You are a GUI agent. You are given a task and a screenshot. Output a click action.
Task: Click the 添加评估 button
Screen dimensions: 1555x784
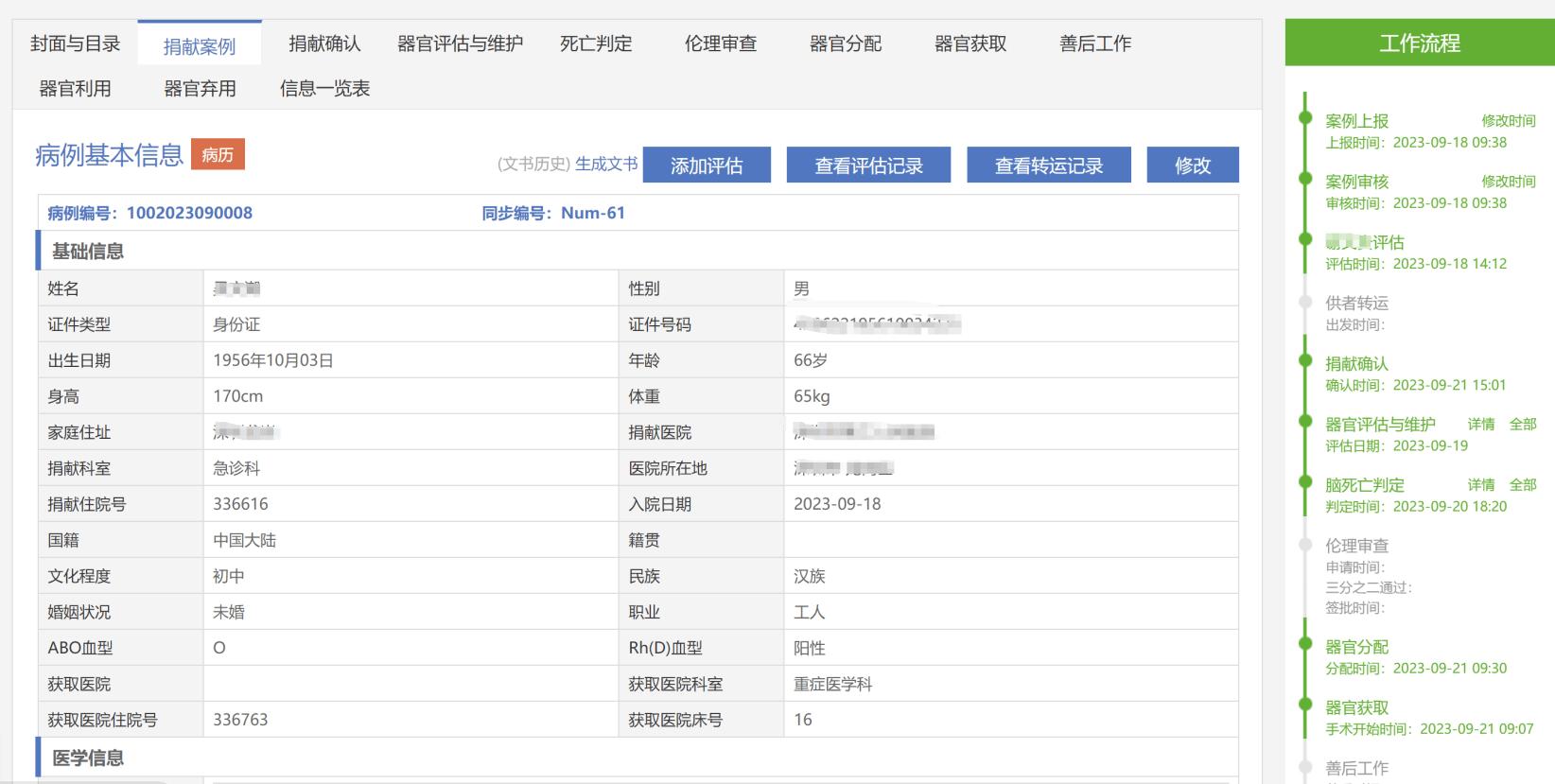click(707, 166)
